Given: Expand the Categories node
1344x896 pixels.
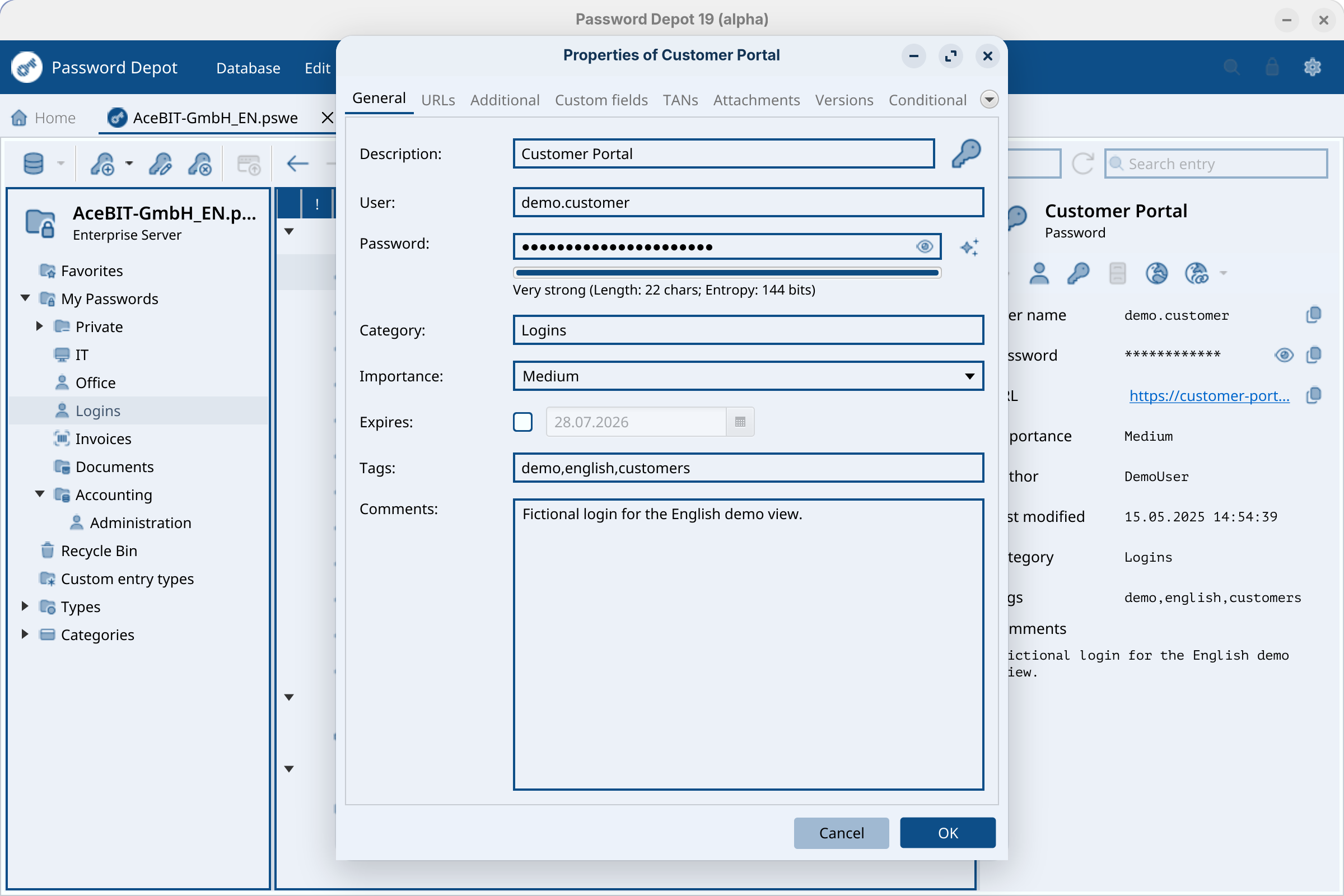Looking at the screenshot, I should (25, 634).
